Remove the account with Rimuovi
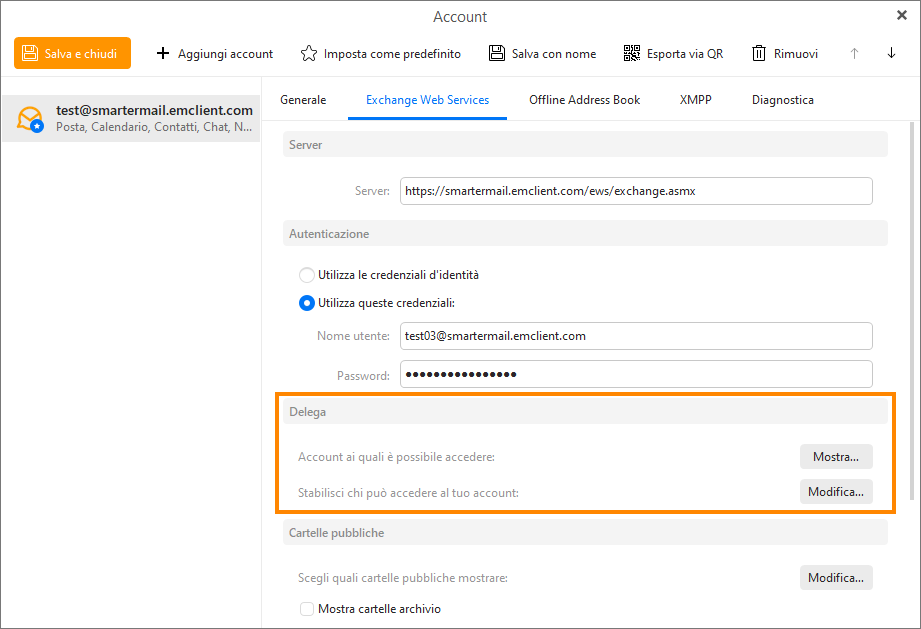 (x=784, y=53)
